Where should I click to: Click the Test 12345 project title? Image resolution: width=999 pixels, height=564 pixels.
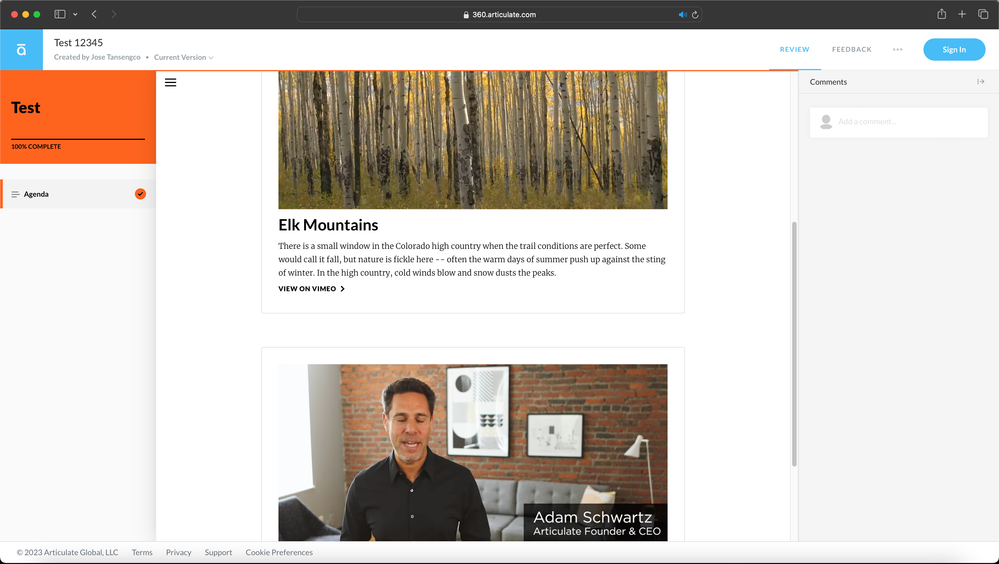coord(78,43)
